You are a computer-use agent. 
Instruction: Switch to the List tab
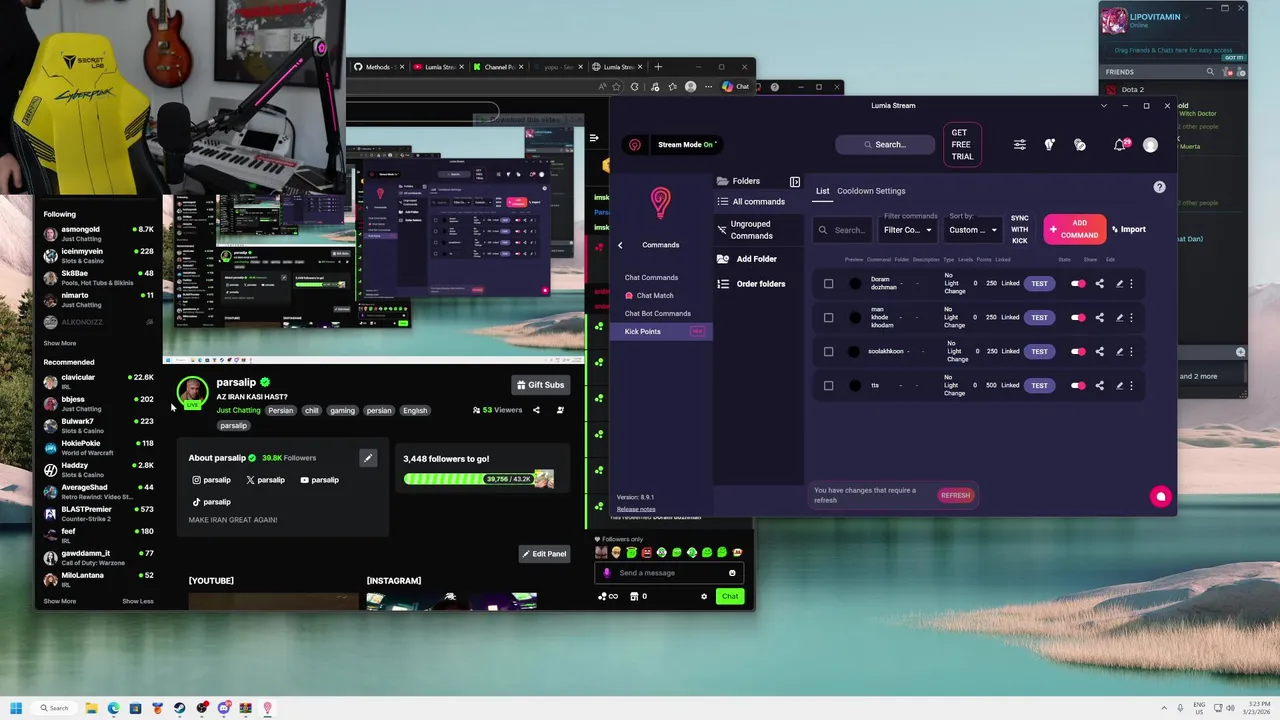click(822, 191)
